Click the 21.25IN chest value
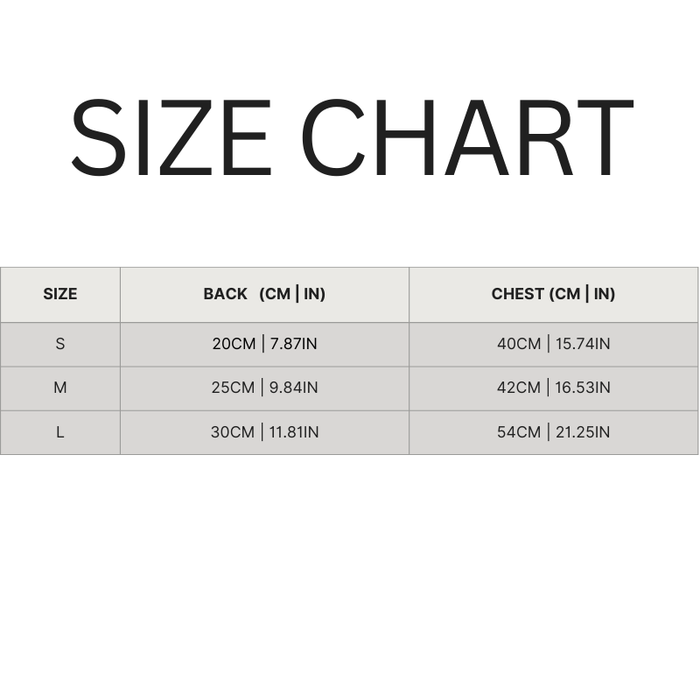This screenshot has width=700, height=700. pos(582,432)
